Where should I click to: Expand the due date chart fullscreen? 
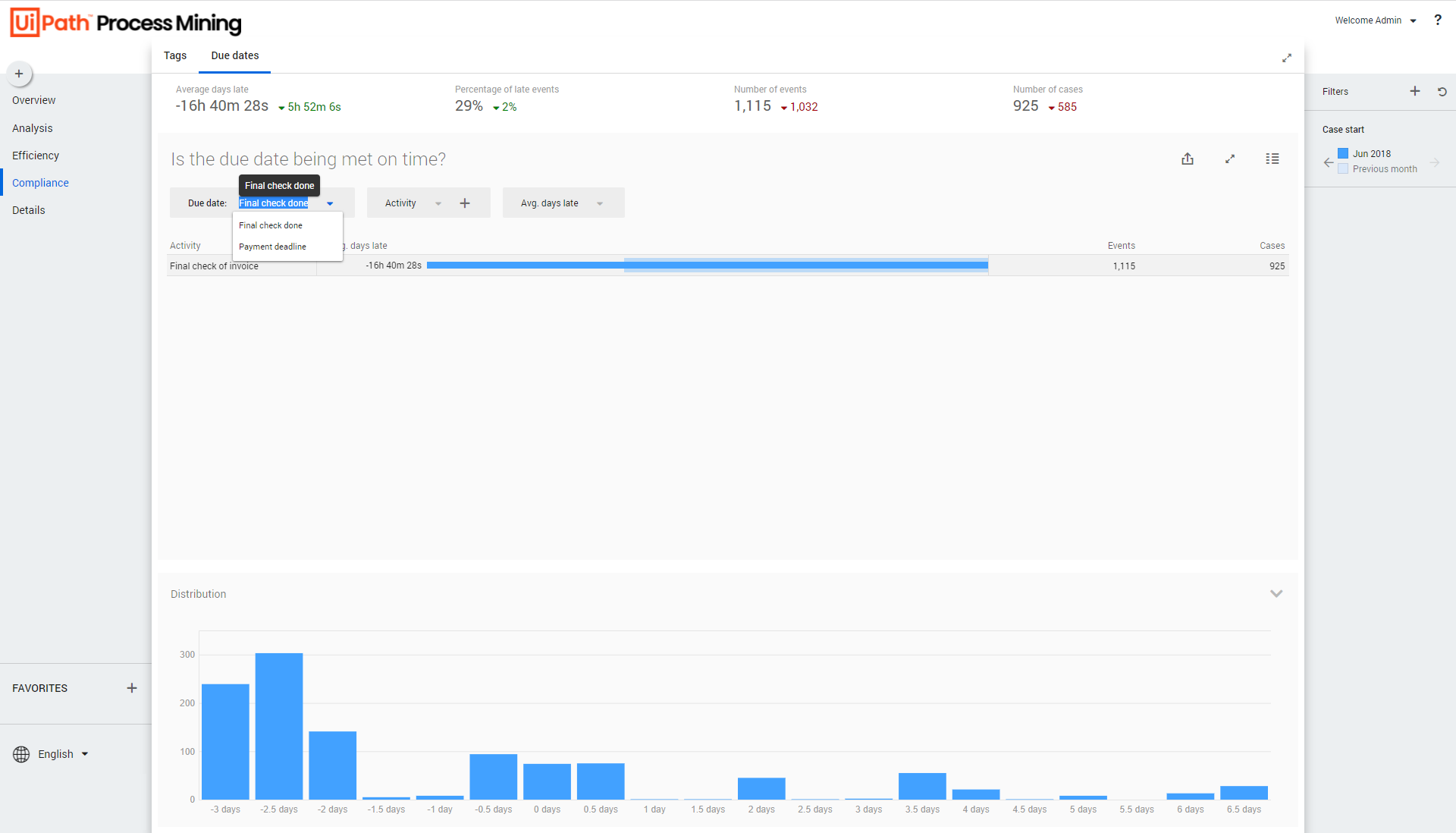click(1230, 159)
